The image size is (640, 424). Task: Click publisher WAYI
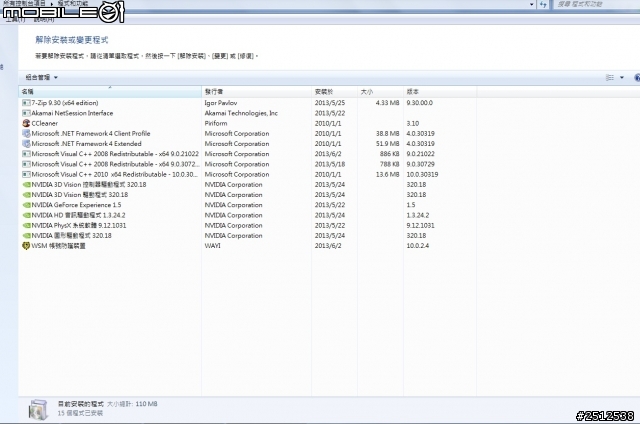(213, 246)
